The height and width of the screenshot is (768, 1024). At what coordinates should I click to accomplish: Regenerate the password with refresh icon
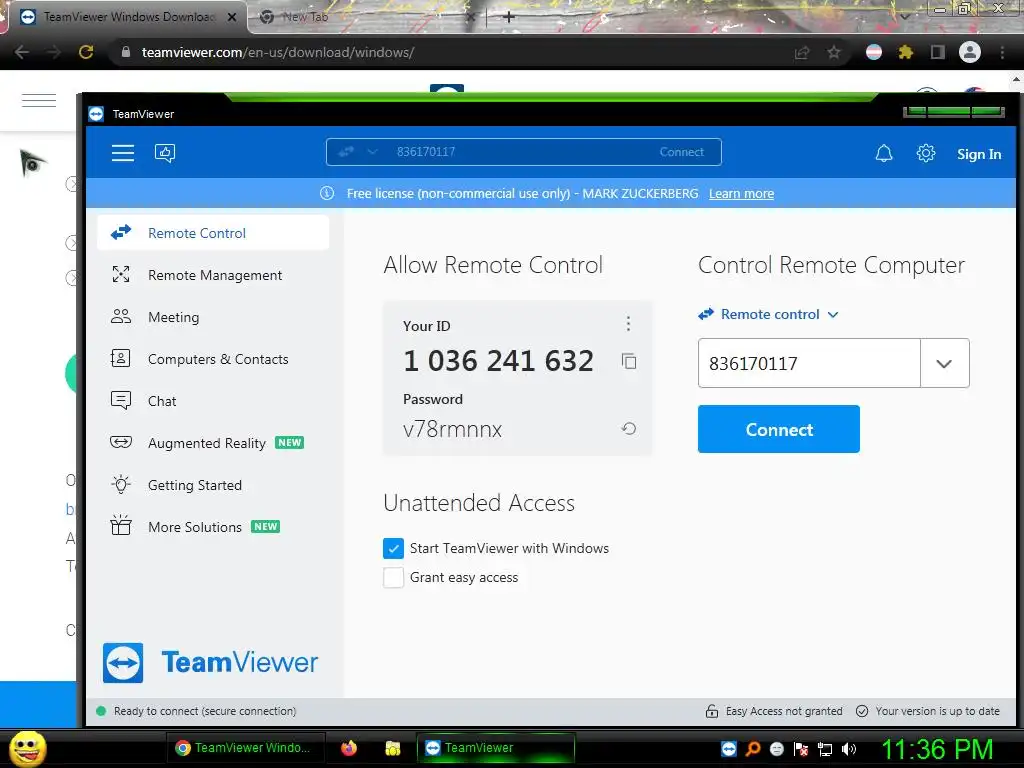[x=628, y=428]
